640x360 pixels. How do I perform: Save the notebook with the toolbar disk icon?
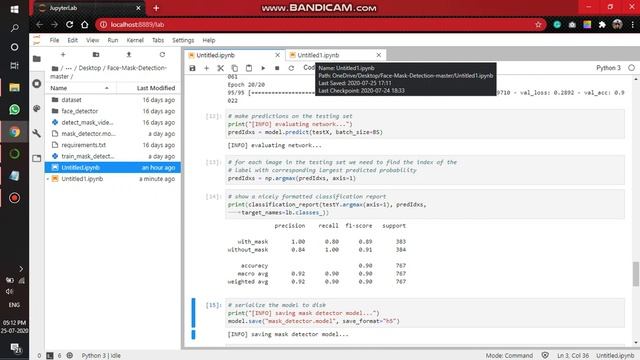click(x=192, y=68)
